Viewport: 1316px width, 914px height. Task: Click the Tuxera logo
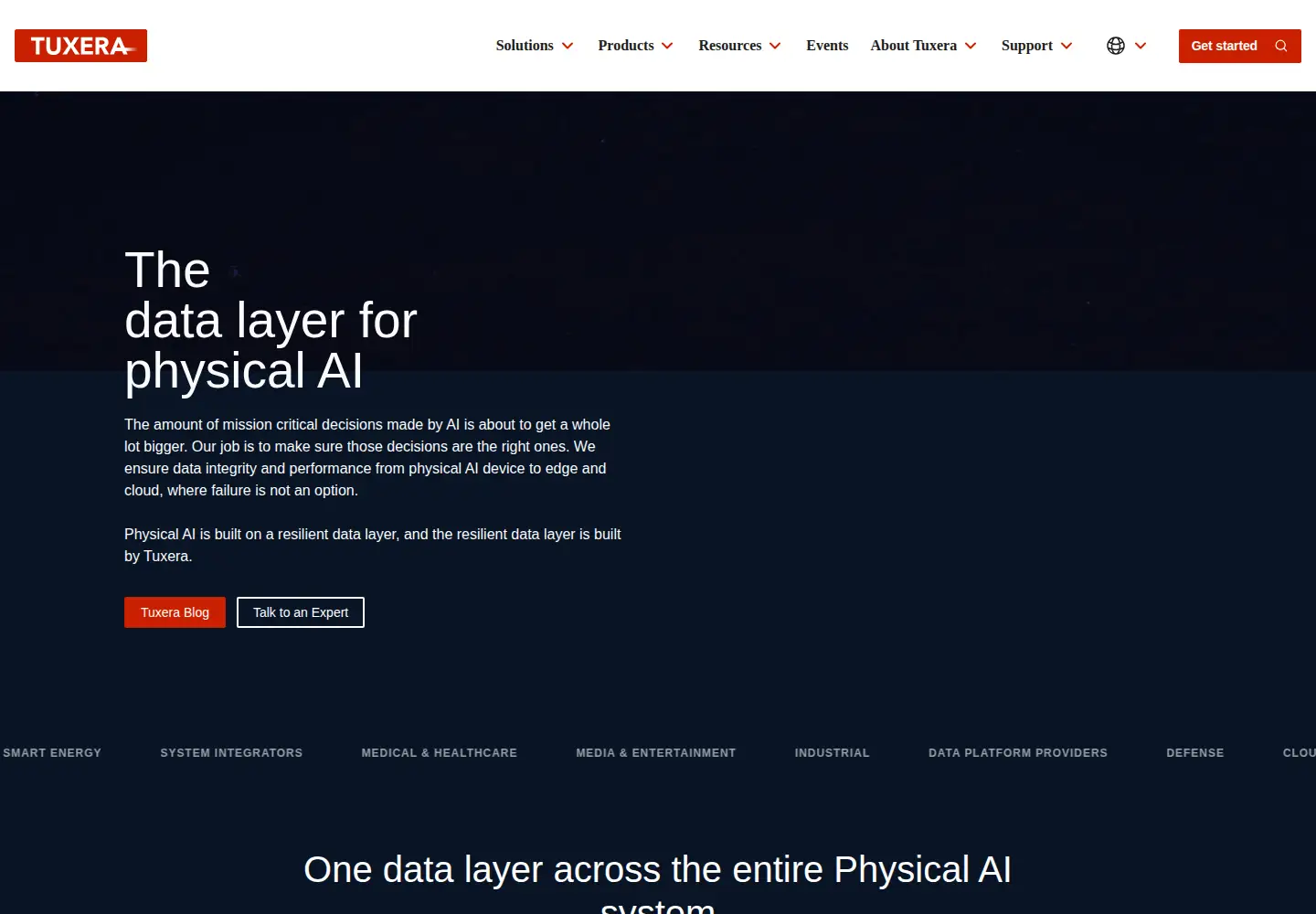coord(80,46)
